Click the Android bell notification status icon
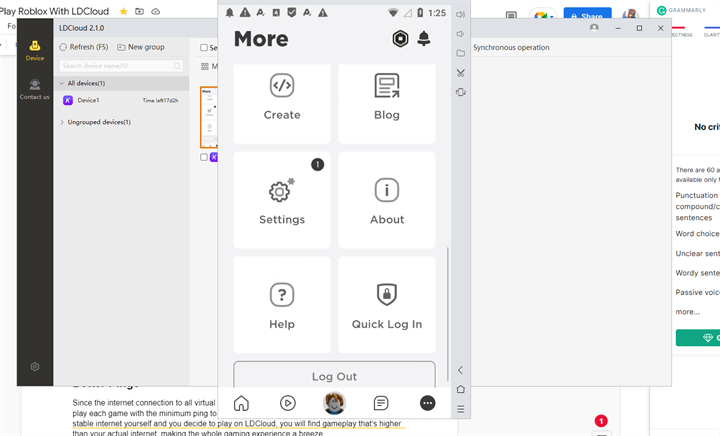 click(230, 13)
